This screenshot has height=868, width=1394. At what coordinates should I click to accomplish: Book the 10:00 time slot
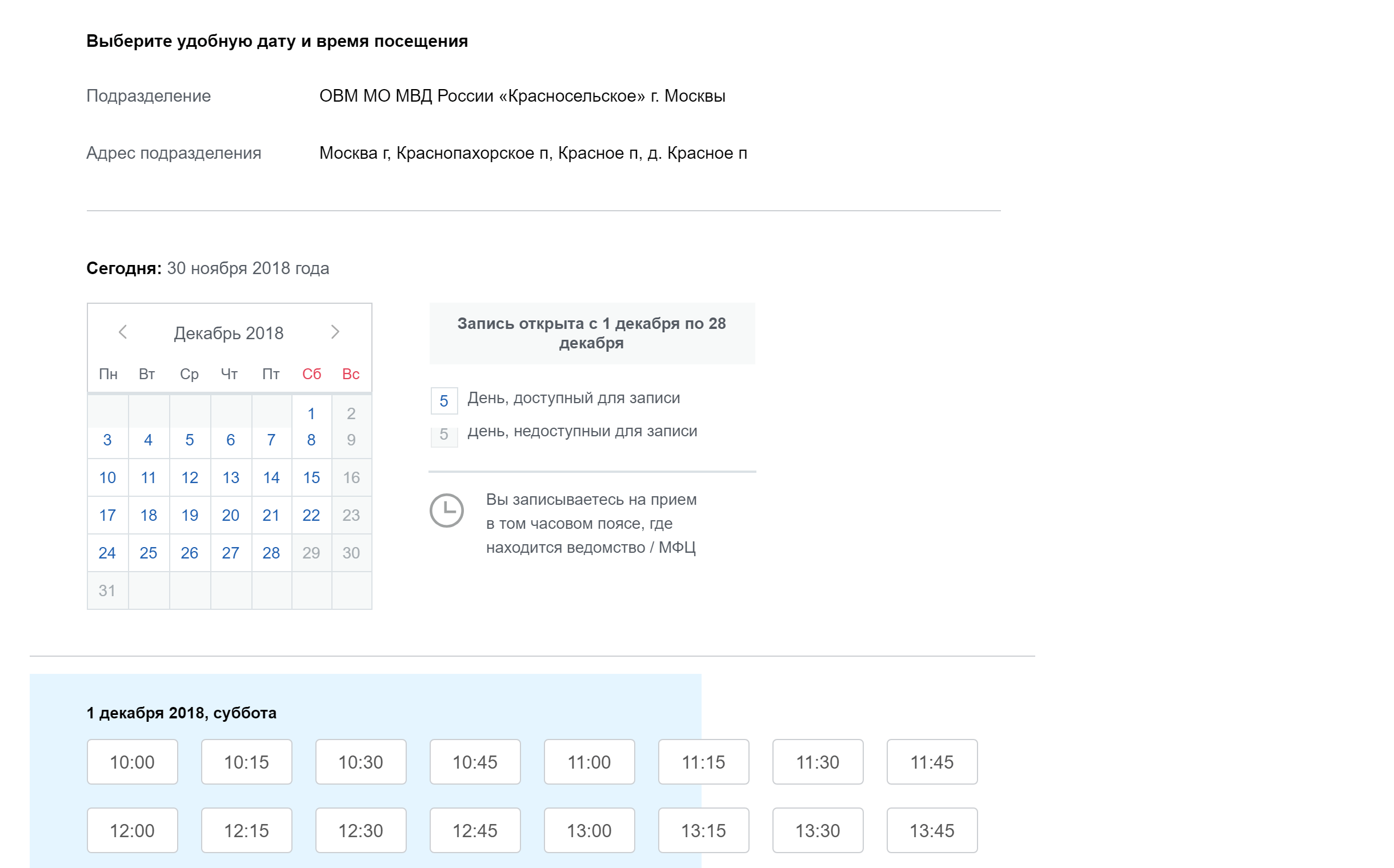(132, 762)
